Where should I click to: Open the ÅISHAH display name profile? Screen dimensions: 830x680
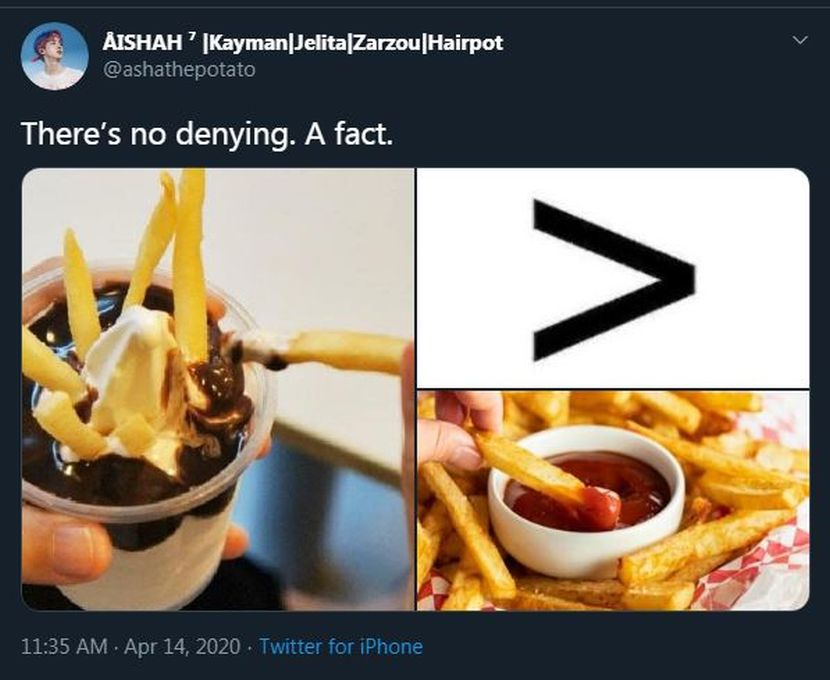tap(302, 43)
